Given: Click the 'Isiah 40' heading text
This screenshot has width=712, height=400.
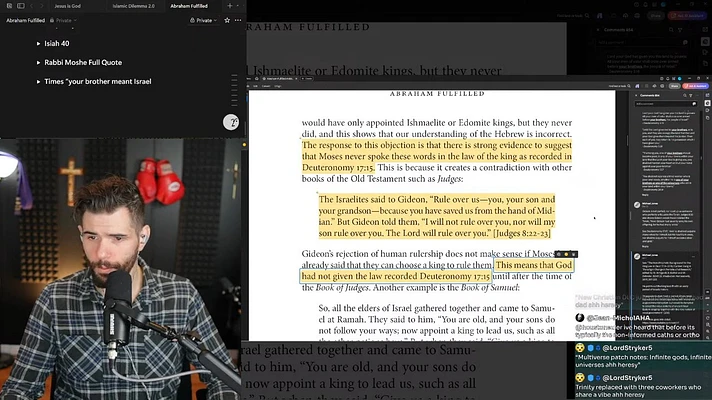Looking at the screenshot, I should 57,44.
